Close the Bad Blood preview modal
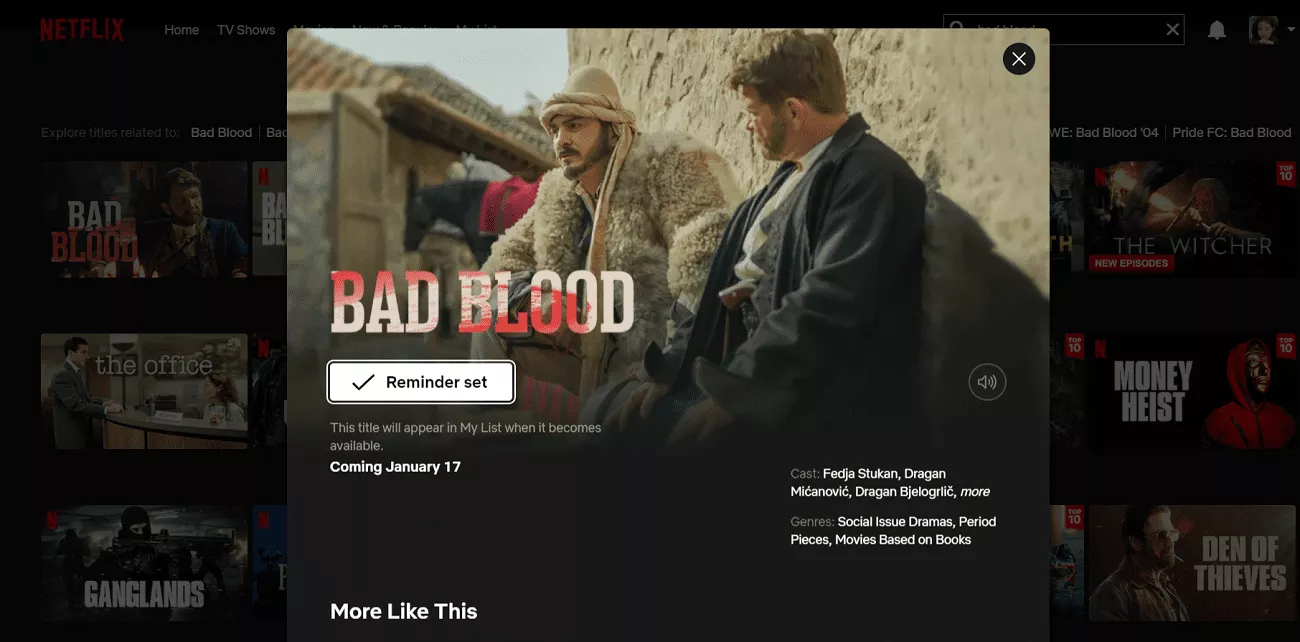Screen dimensions: 1300x642 [1019, 59]
